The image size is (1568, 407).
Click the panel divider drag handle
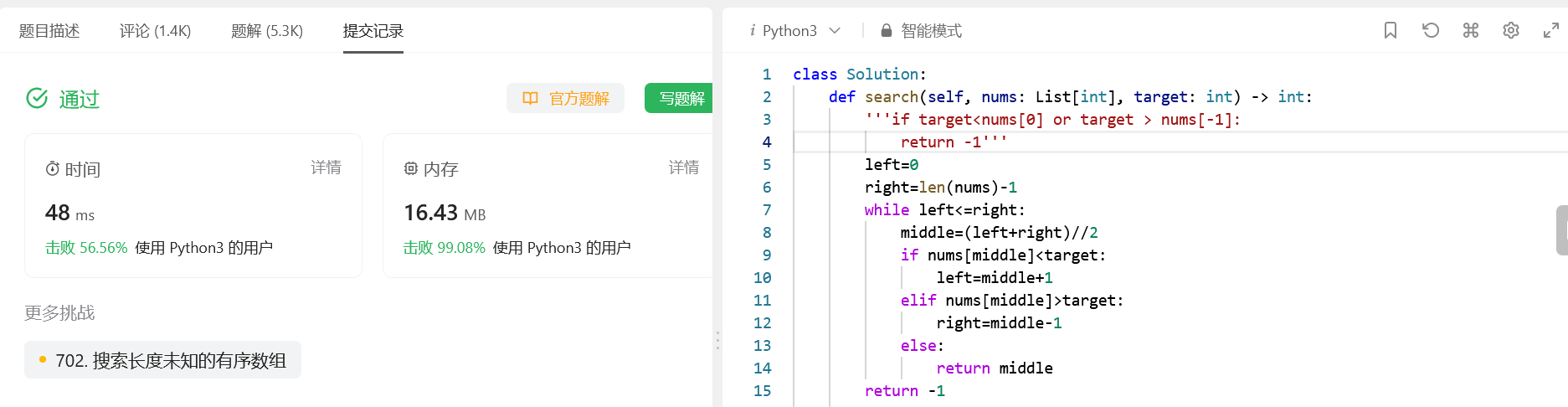(717, 340)
